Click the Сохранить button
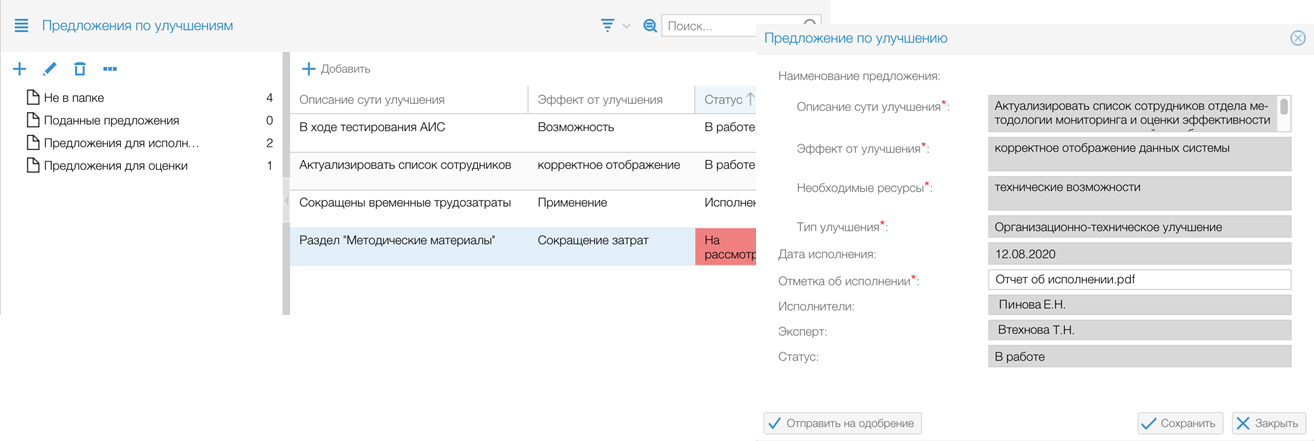Screen dimensions: 1314x441 (1180, 423)
